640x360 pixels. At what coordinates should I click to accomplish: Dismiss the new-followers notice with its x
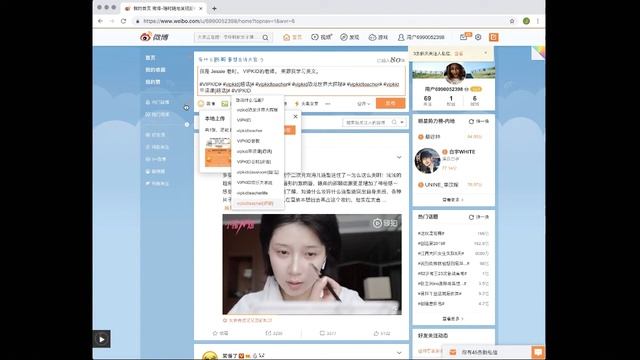(486, 53)
